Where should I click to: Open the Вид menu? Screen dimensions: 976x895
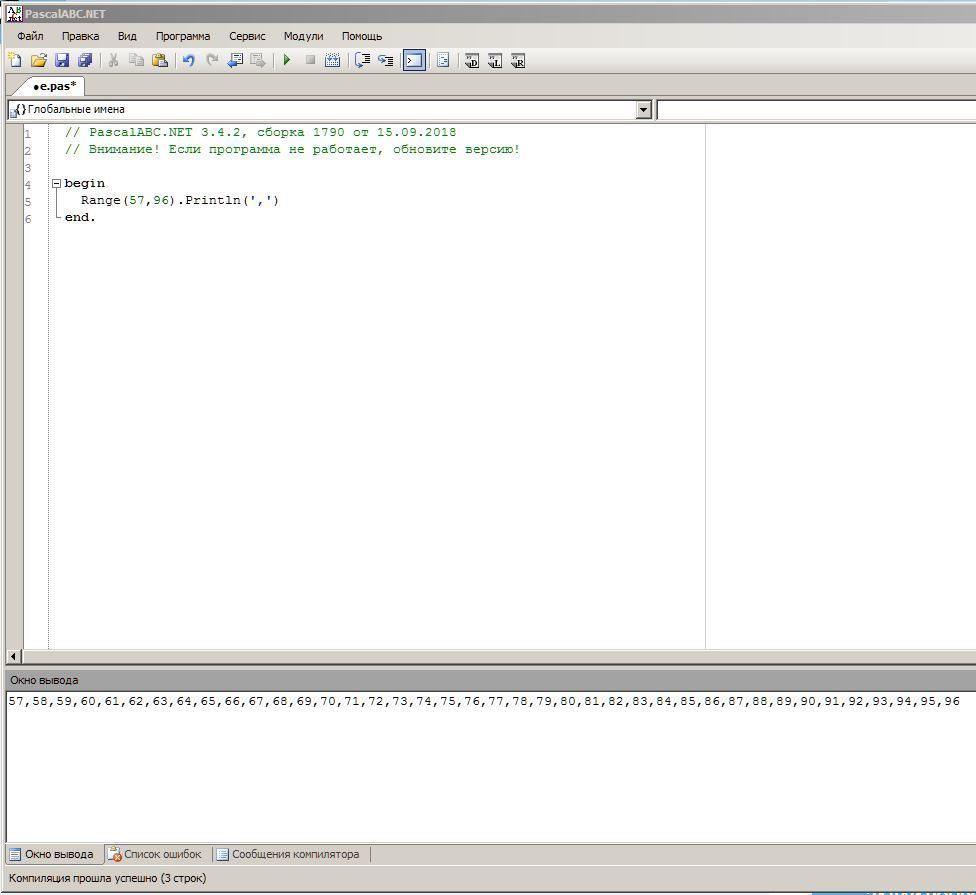(127, 36)
